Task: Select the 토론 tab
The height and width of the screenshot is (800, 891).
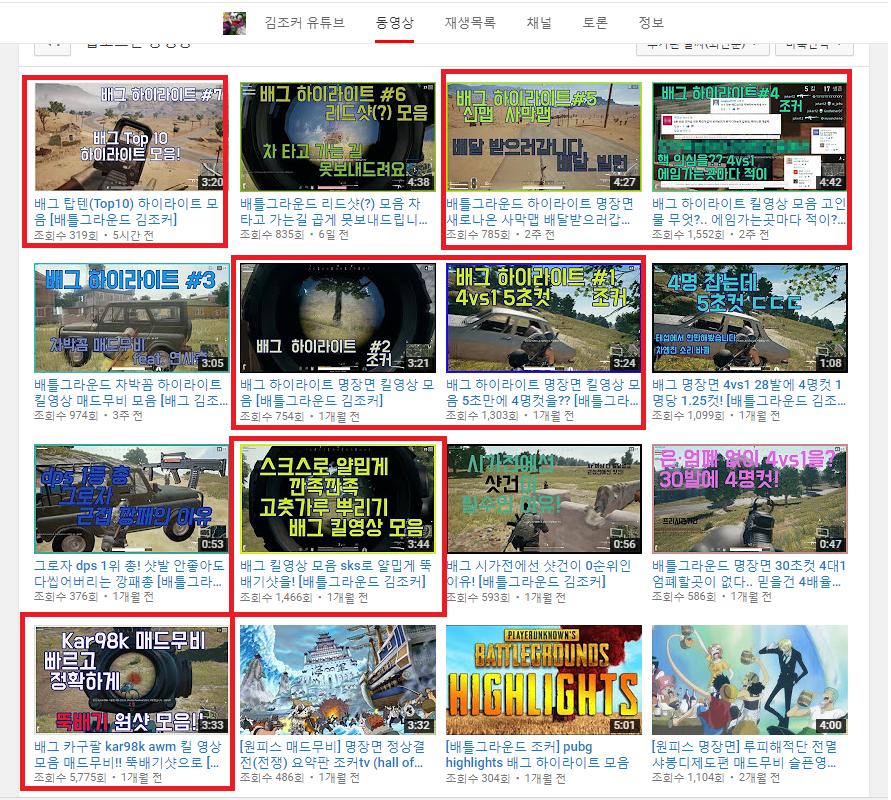Action: [594, 23]
